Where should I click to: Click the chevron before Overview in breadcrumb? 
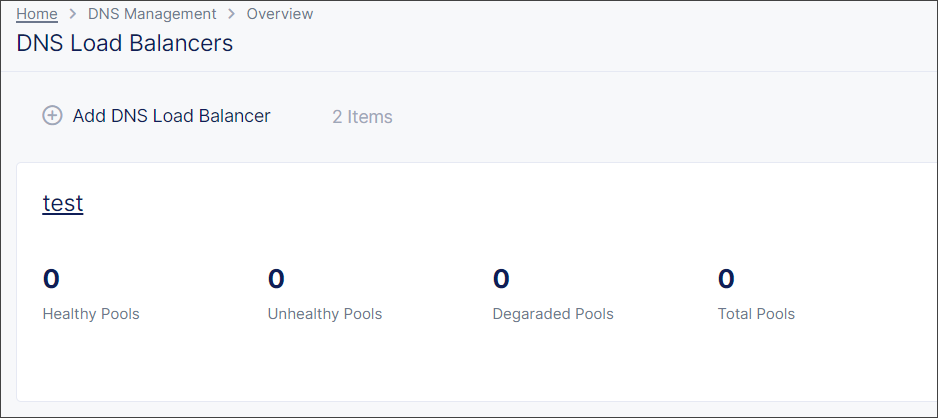click(231, 14)
